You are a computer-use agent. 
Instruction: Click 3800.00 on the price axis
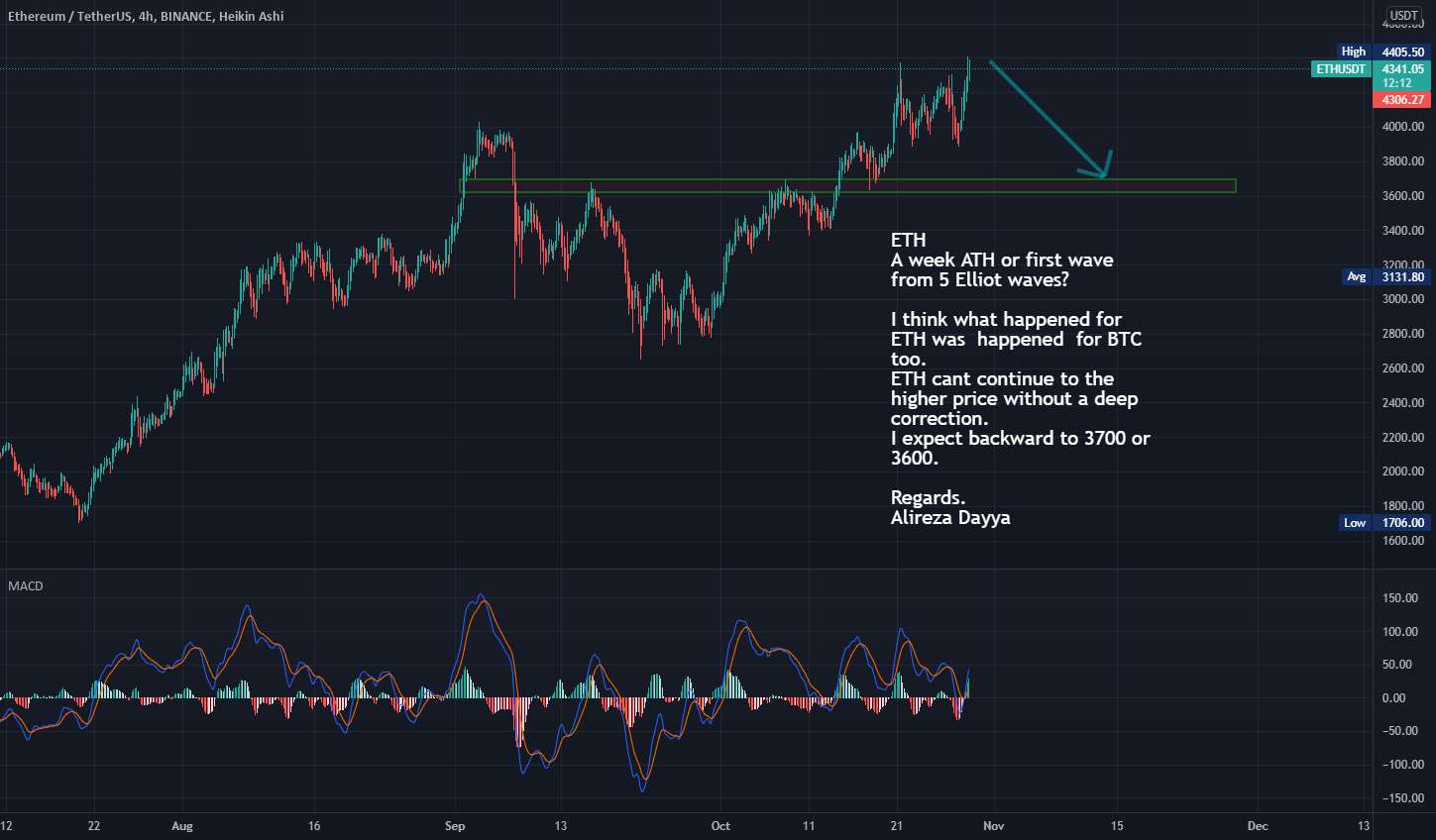[1403, 161]
